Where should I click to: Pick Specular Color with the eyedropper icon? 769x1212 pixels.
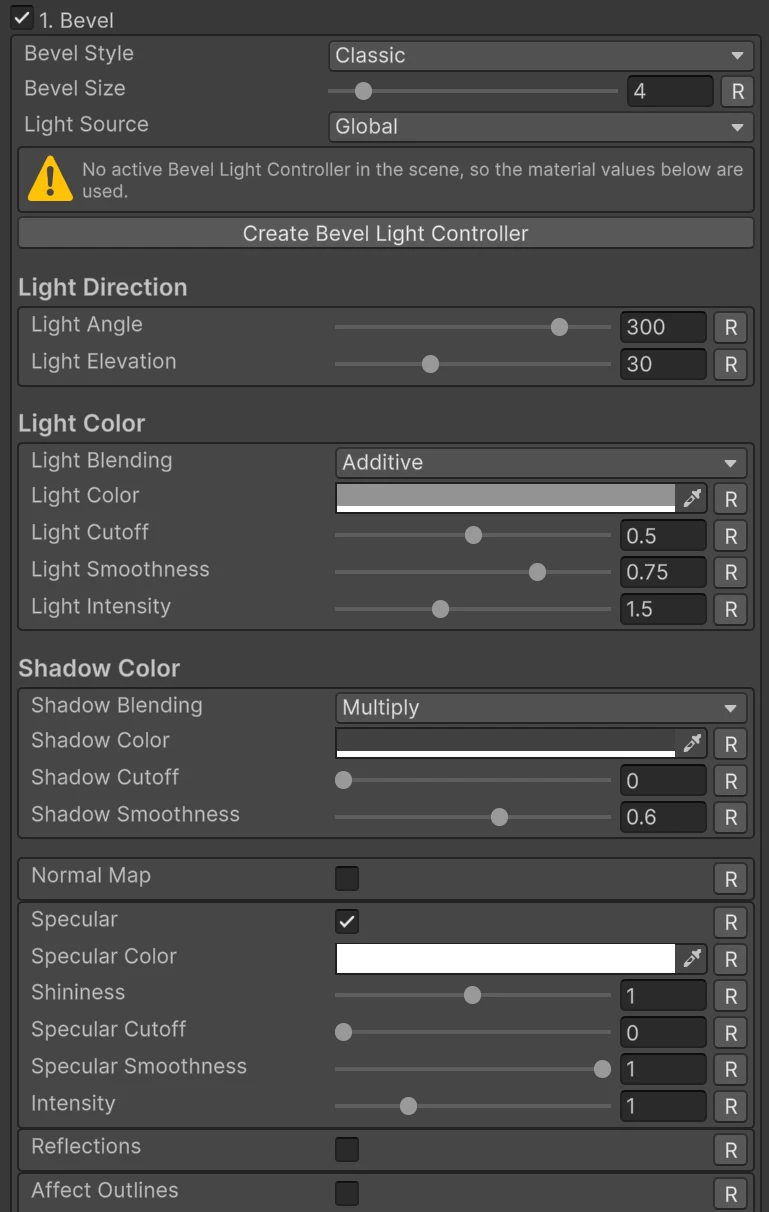[692, 959]
